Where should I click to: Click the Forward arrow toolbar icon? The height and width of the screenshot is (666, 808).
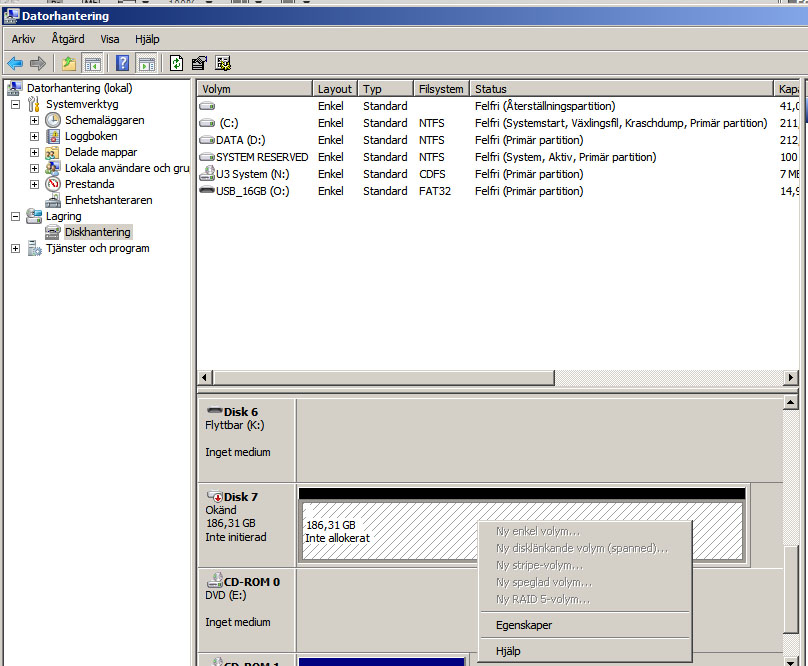point(38,64)
